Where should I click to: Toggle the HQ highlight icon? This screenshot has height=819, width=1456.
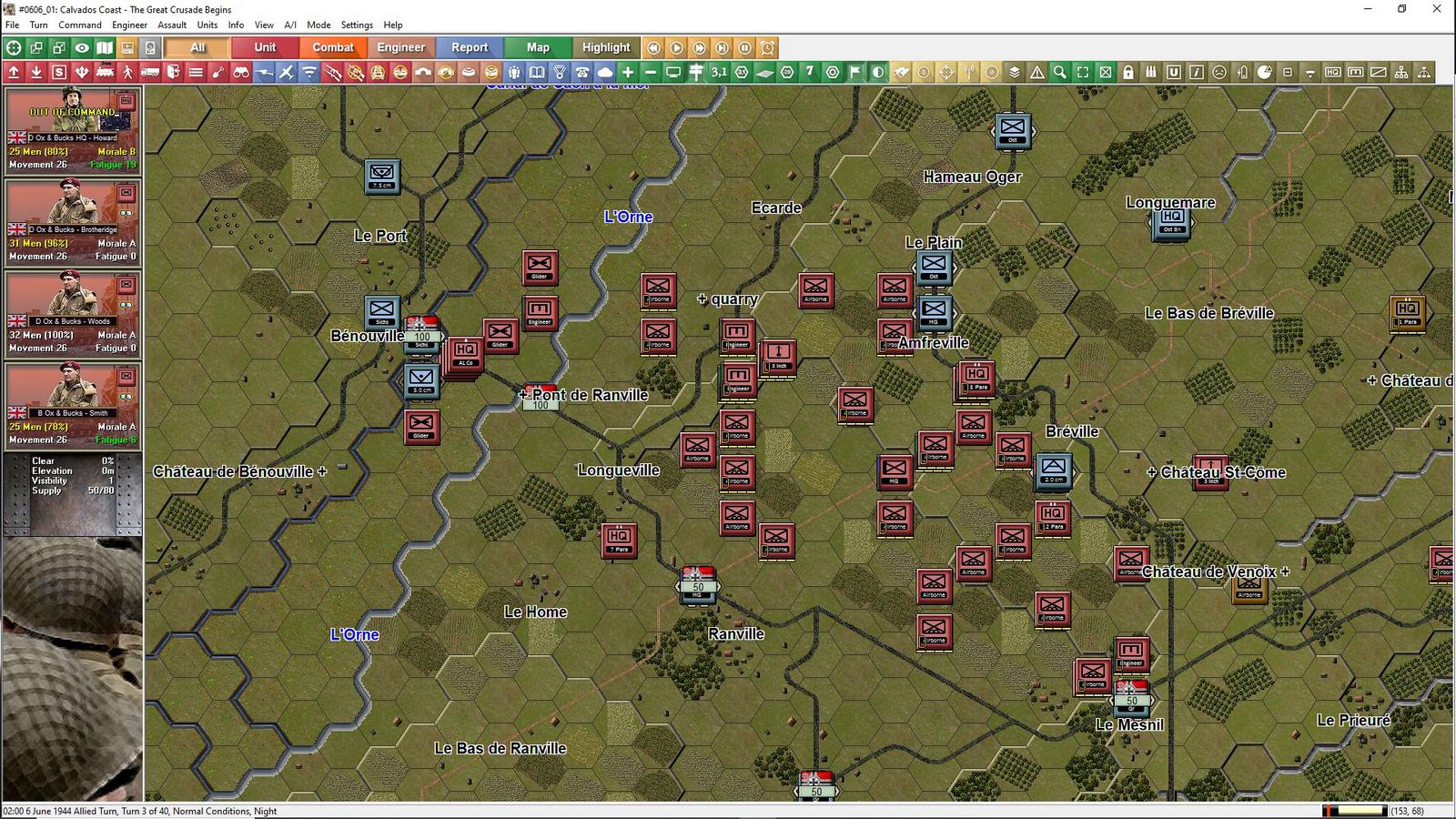(x=1333, y=72)
